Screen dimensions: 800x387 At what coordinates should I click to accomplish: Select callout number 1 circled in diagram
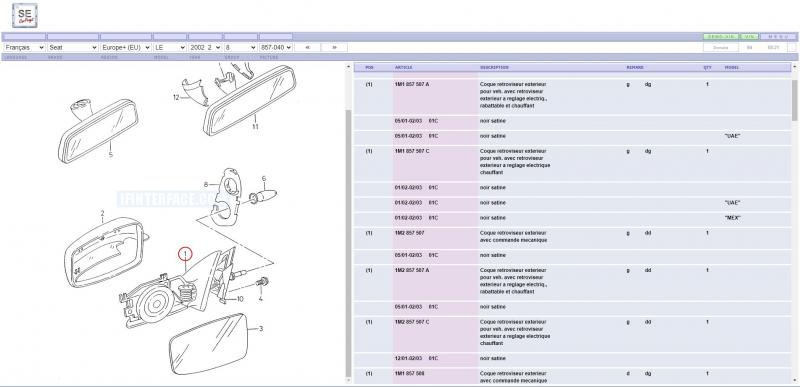coord(185,254)
